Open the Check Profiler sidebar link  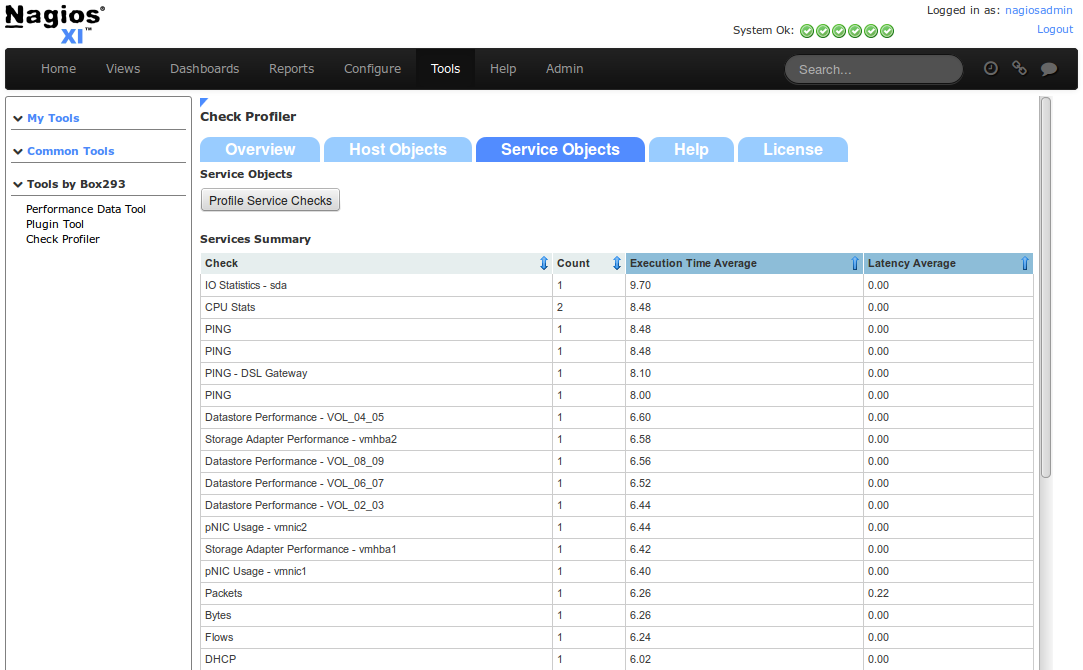tap(63, 239)
